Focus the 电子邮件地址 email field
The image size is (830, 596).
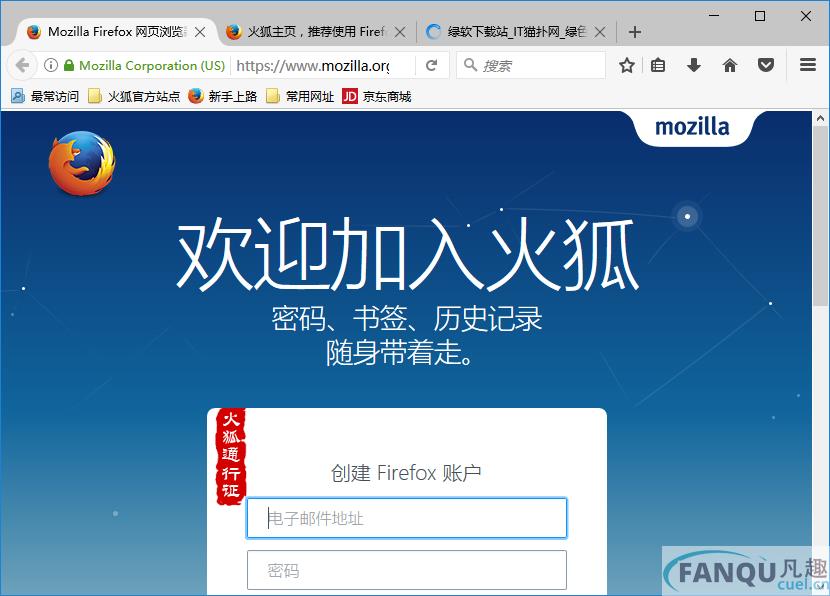pyautogui.click(x=407, y=518)
